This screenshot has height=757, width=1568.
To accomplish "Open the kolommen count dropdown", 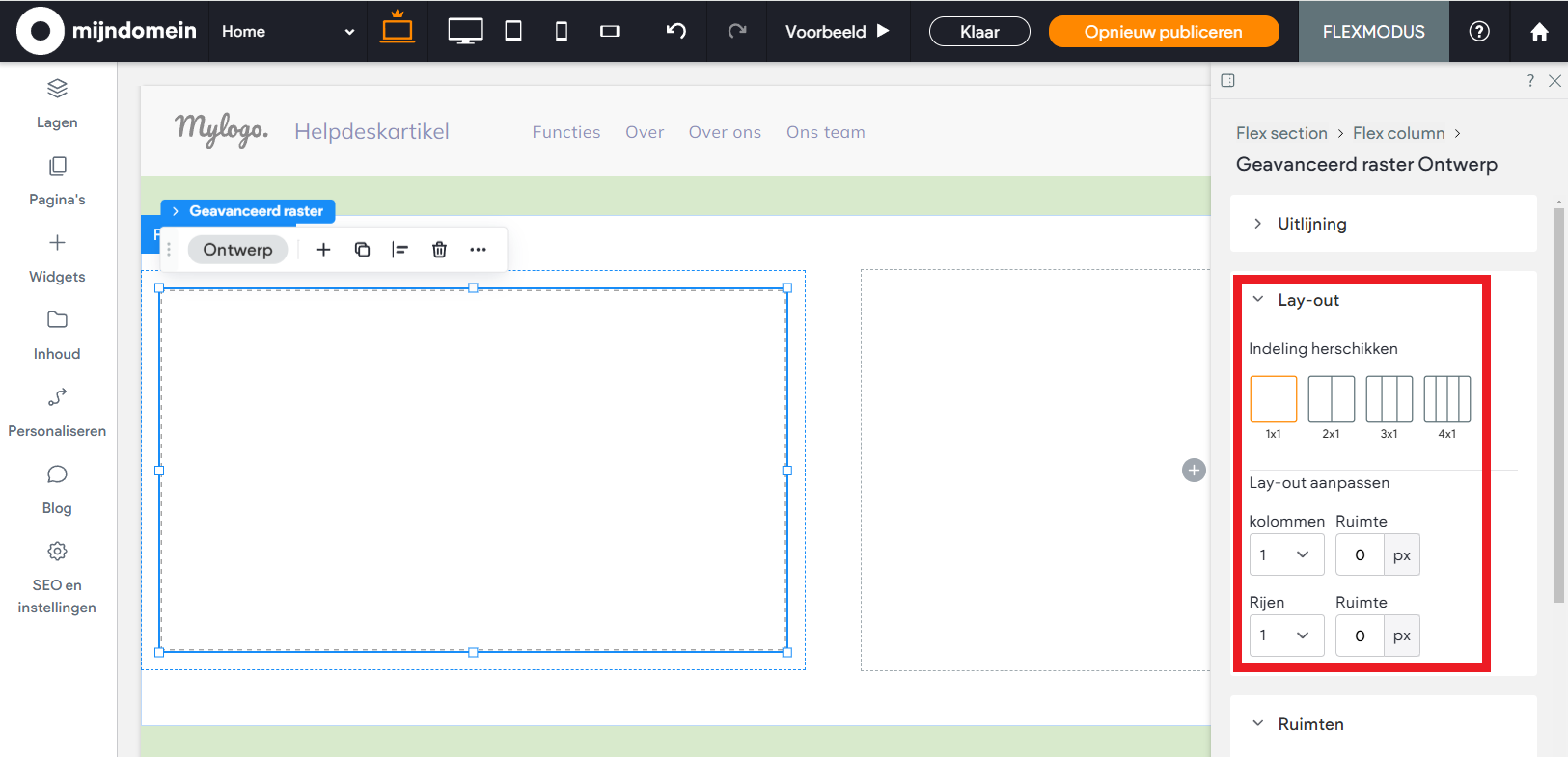I will pos(1286,554).
